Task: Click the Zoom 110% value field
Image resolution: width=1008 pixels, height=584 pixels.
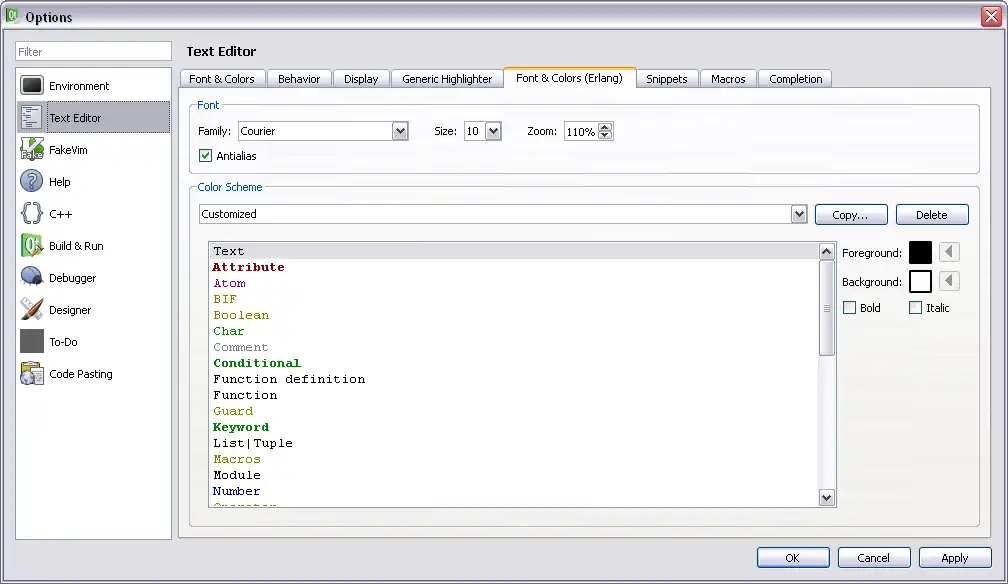Action: coord(580,131)
